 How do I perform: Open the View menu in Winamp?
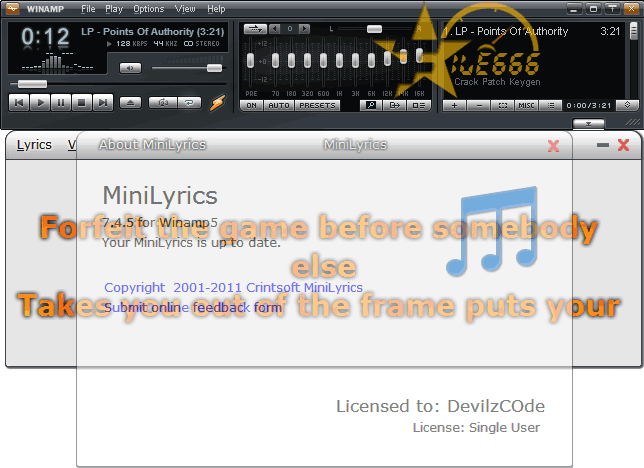pyautogui.click(x=185, y=9)
